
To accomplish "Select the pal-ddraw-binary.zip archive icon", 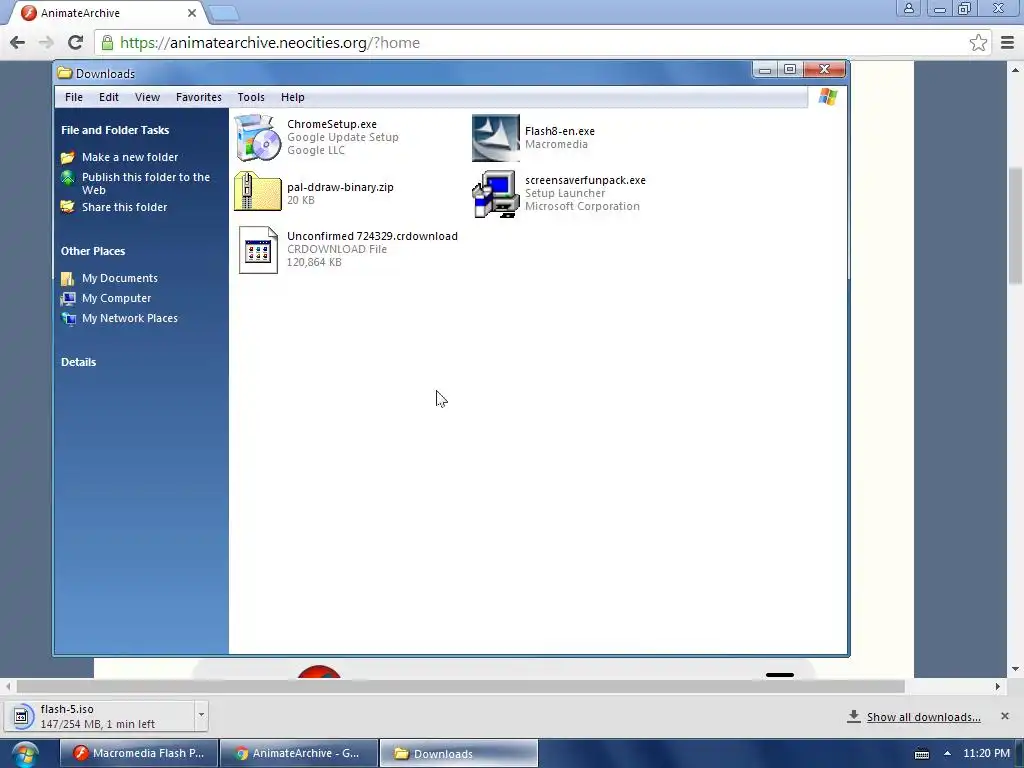I will click(258, 191).
